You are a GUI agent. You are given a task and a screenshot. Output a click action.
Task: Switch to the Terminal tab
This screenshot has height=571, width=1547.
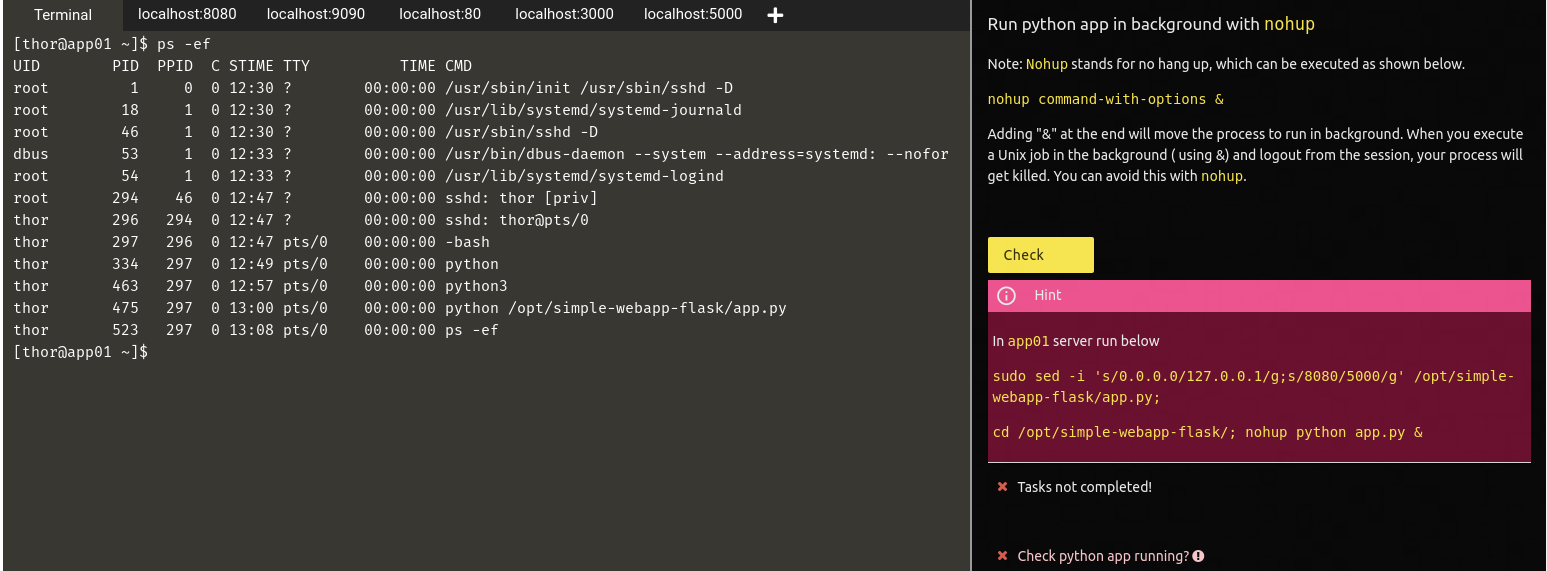(63, 15)
